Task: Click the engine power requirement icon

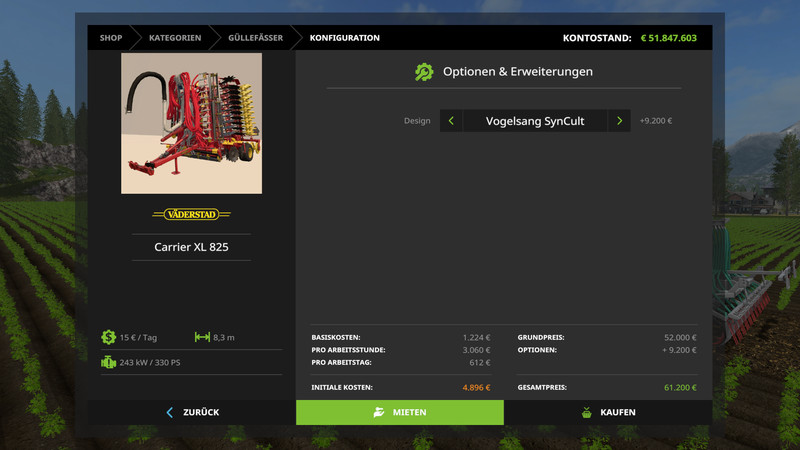Action: 108,362
